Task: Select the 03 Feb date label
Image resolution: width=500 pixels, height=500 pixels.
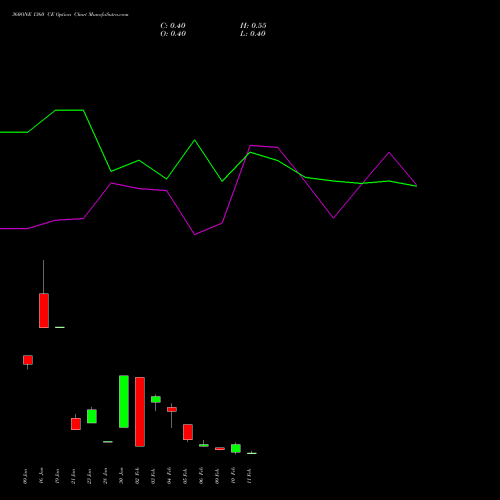Action: 154,476
